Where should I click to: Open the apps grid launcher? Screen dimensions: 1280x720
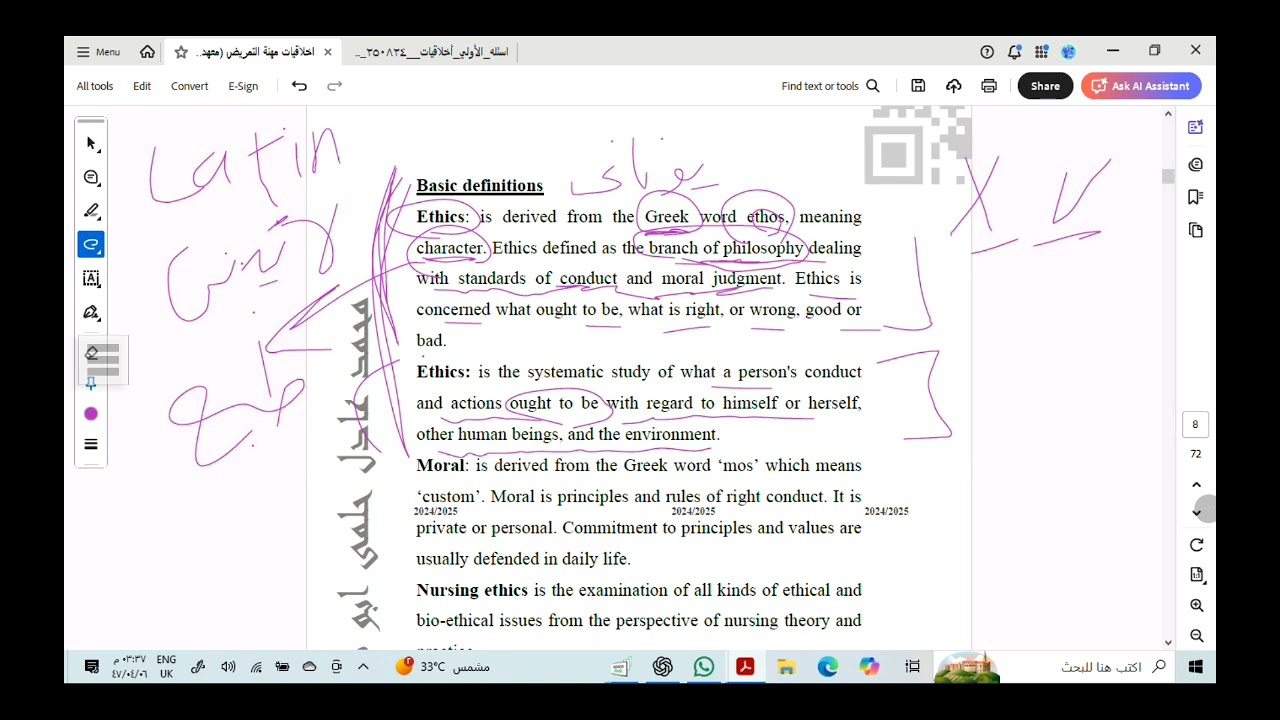click(1041, 52)
